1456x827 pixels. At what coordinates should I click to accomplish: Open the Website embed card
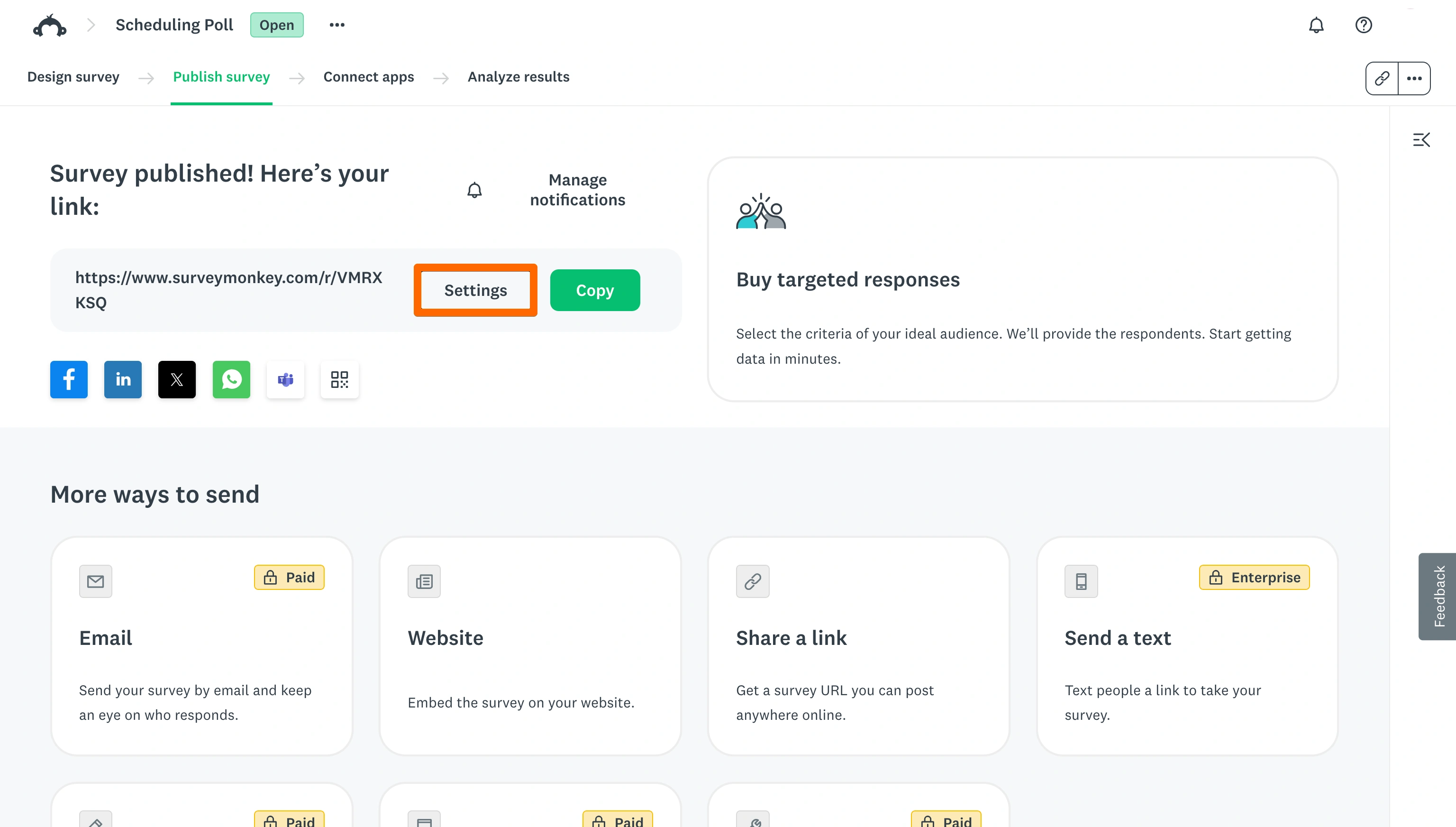530,646
